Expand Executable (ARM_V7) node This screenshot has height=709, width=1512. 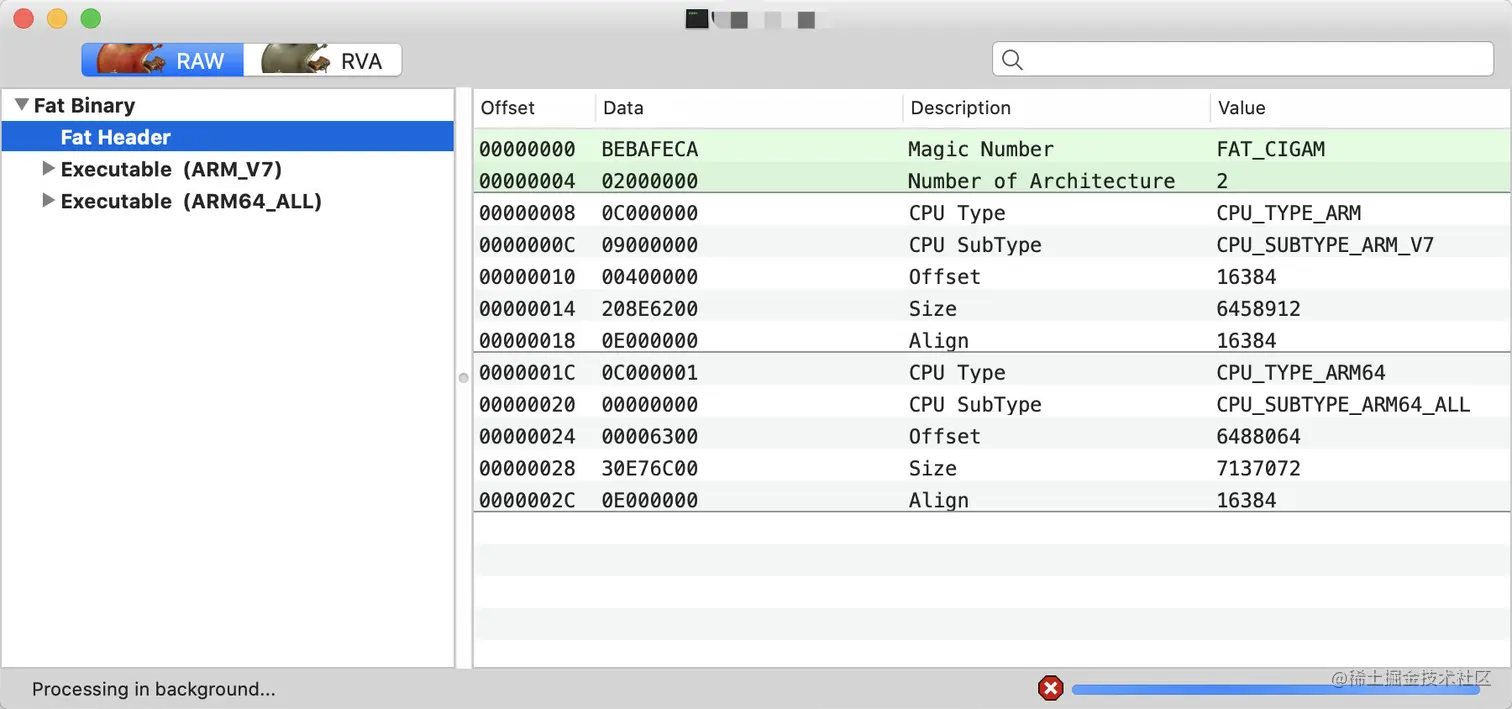click(x=48, y=169)
